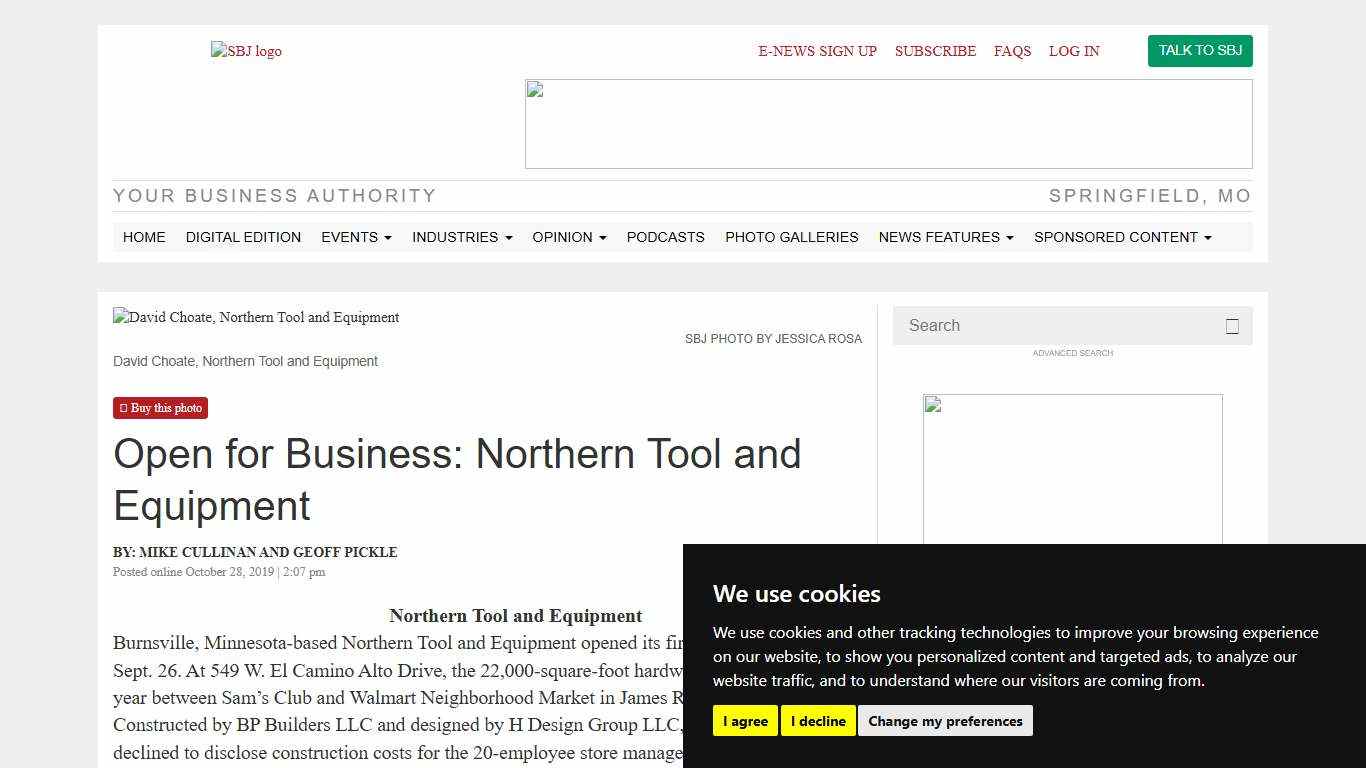Open the LOG IN link
1366x768 pixels.
pos(1074,51)
